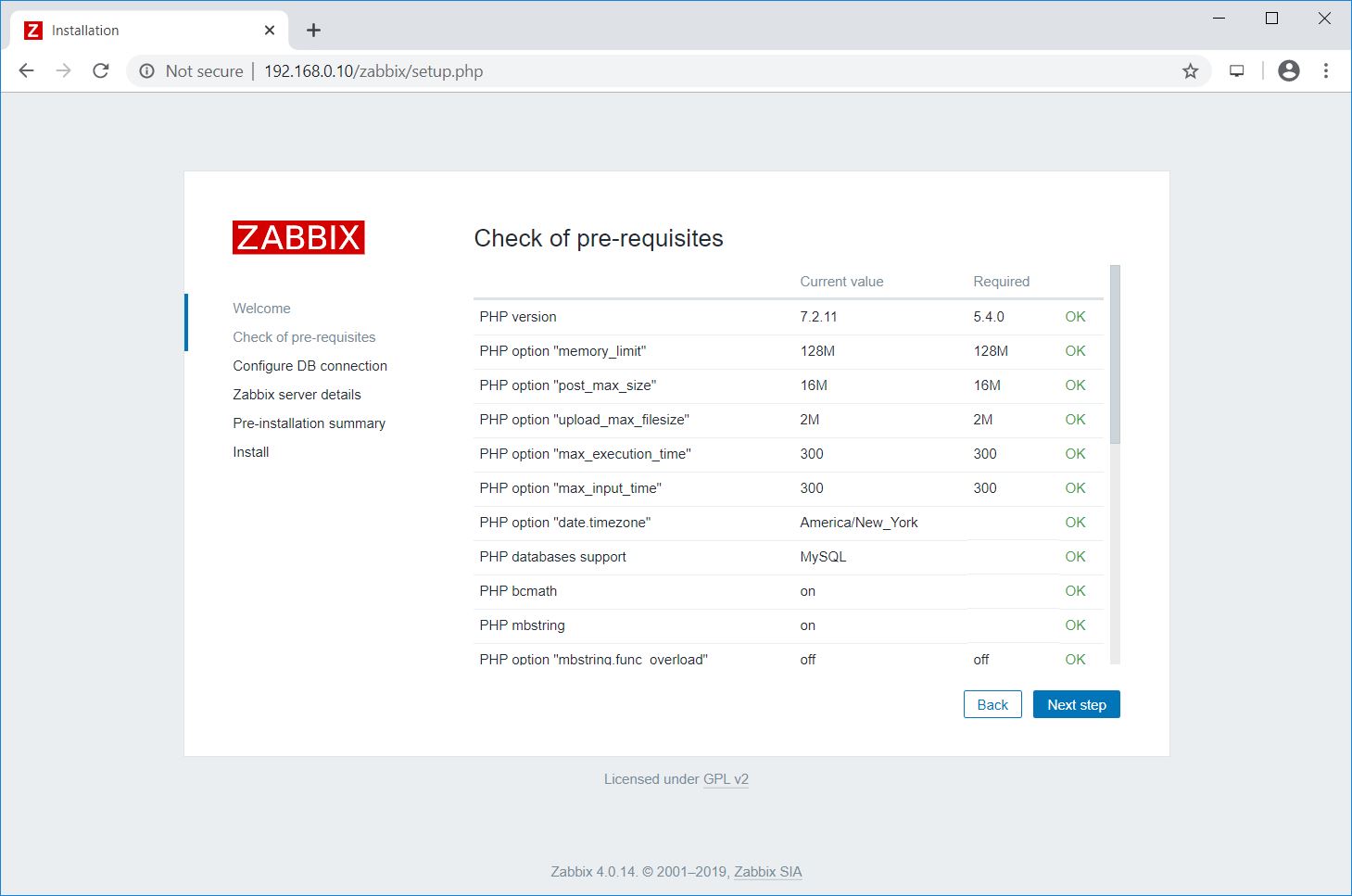Select Zabbix server details step
The width and height of the screenshot is (1352, 896).
(x=297, y=395)
